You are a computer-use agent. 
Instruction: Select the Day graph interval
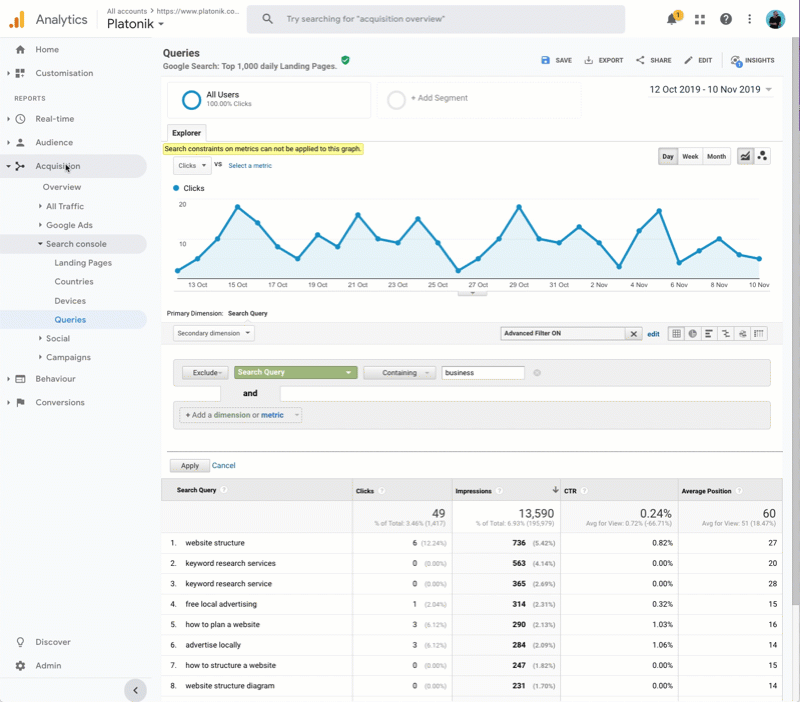tap(667, 157)
